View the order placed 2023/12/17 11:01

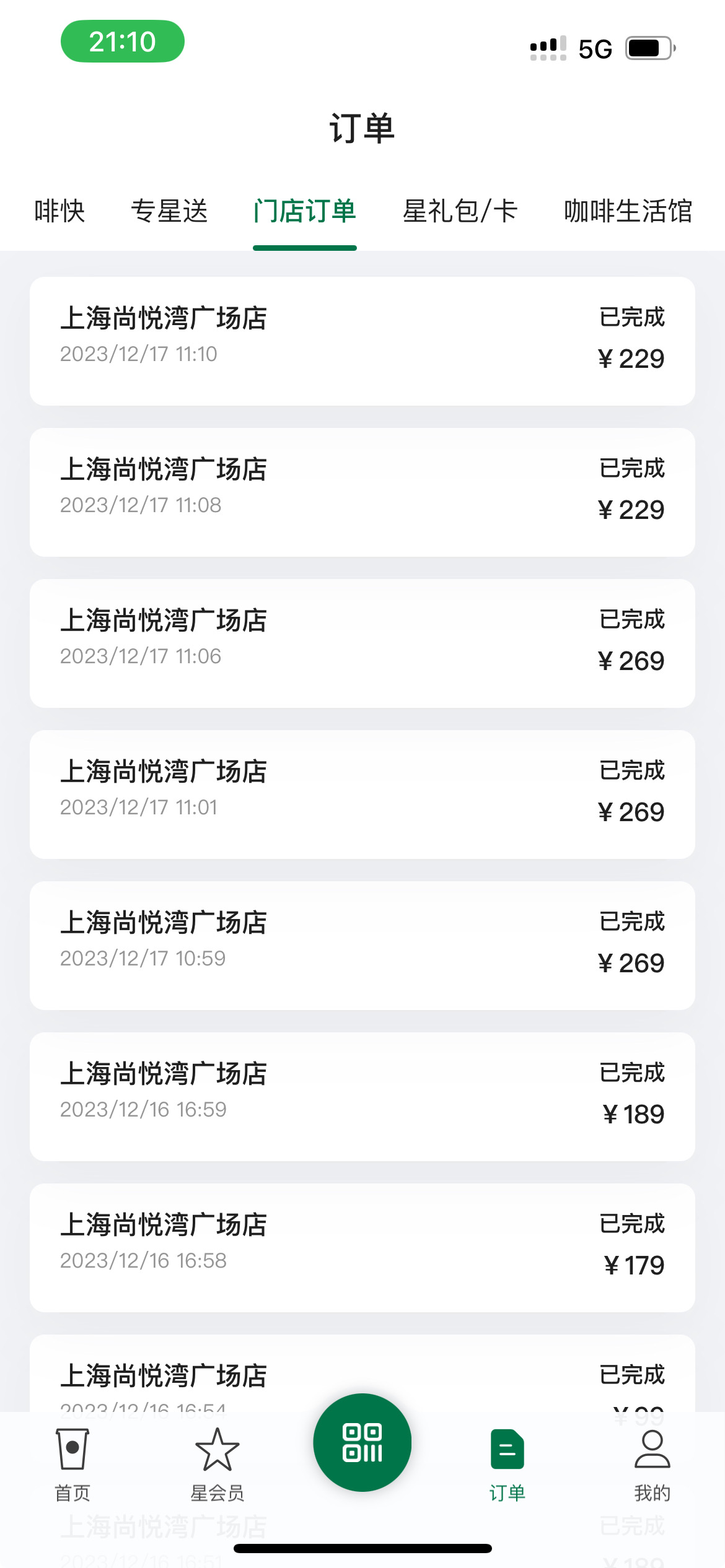point(362,795)
